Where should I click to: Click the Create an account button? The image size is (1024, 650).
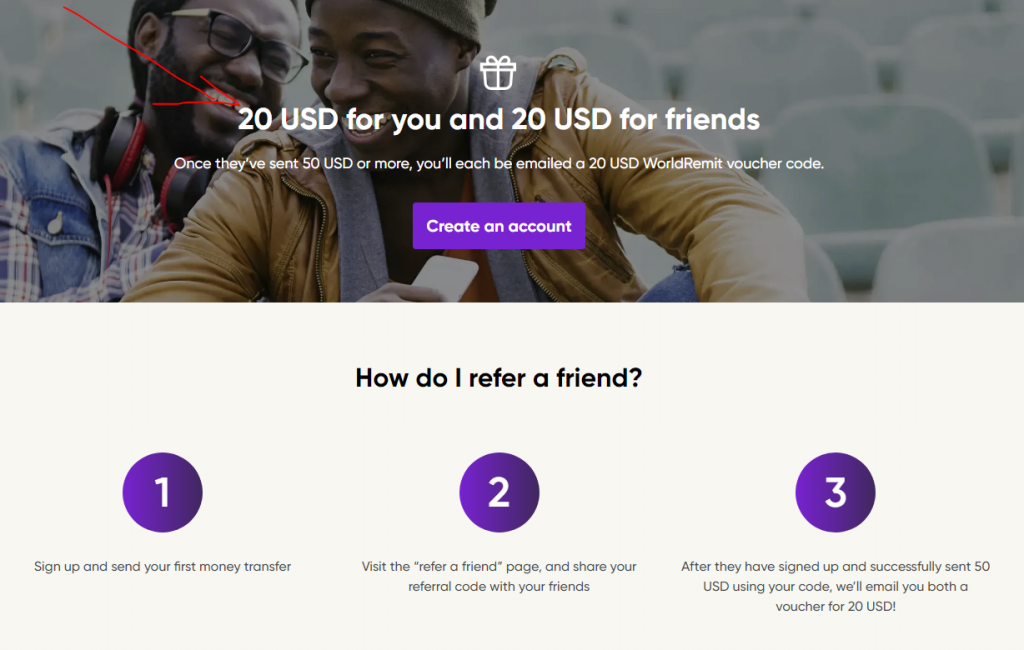pyautogui.click(x=498, y=225)
